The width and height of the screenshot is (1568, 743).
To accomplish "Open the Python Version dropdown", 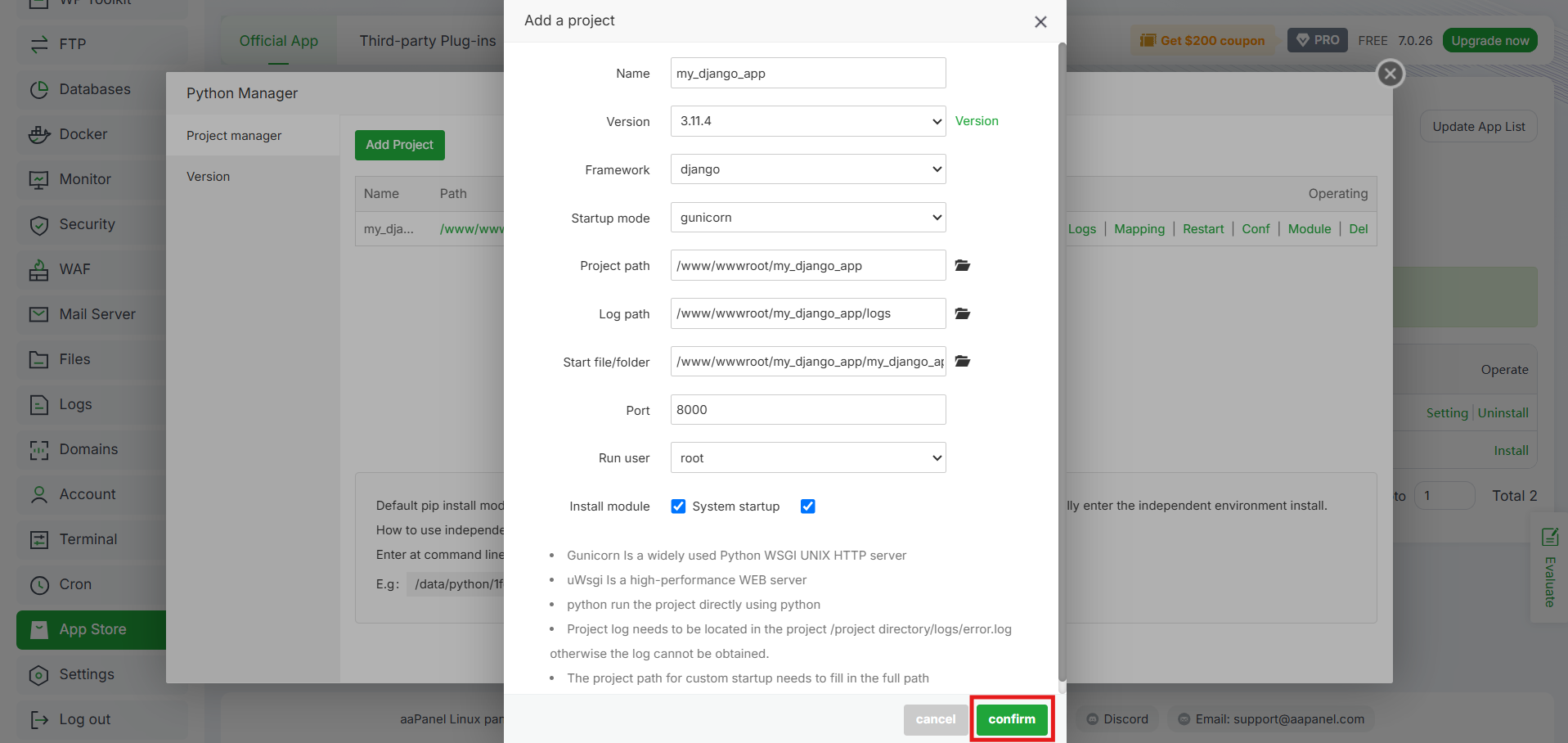I will tap(808, 121).
